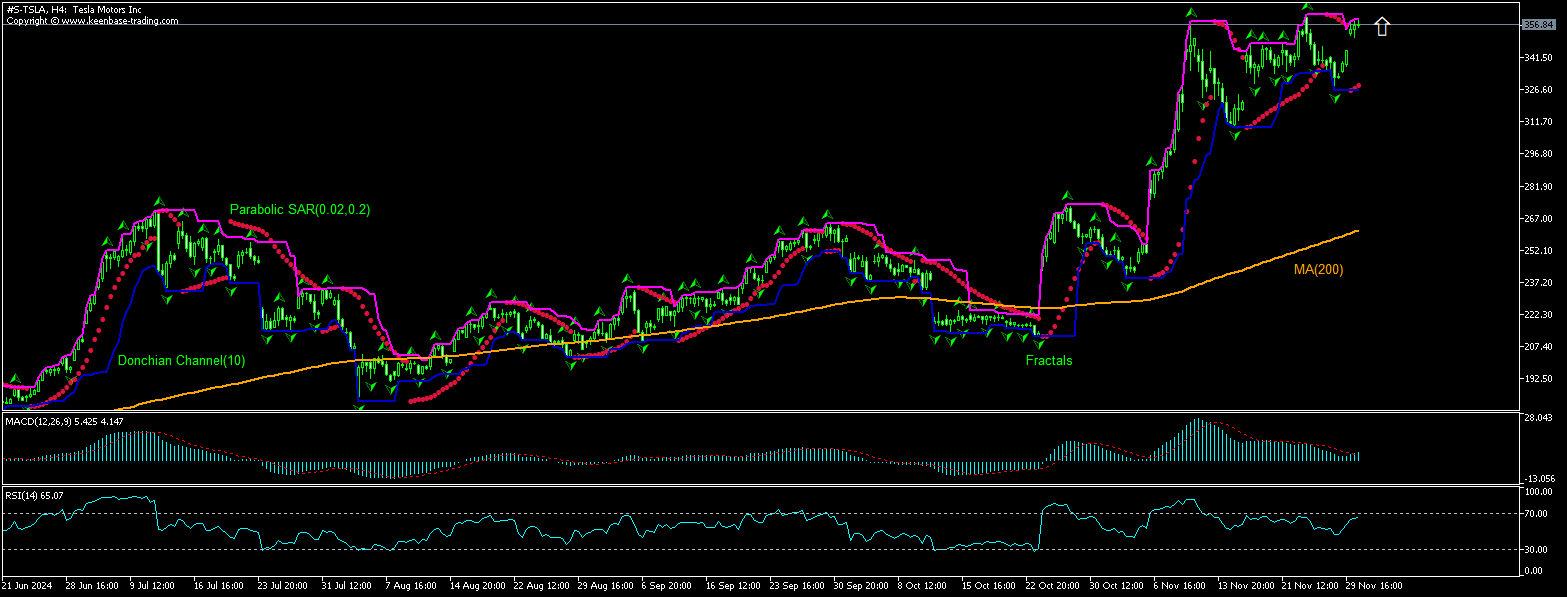This screenshot has width=1567, height=597.
Task: Select the 7 Aug 16:00 date marker
Action: coord(411,583)
